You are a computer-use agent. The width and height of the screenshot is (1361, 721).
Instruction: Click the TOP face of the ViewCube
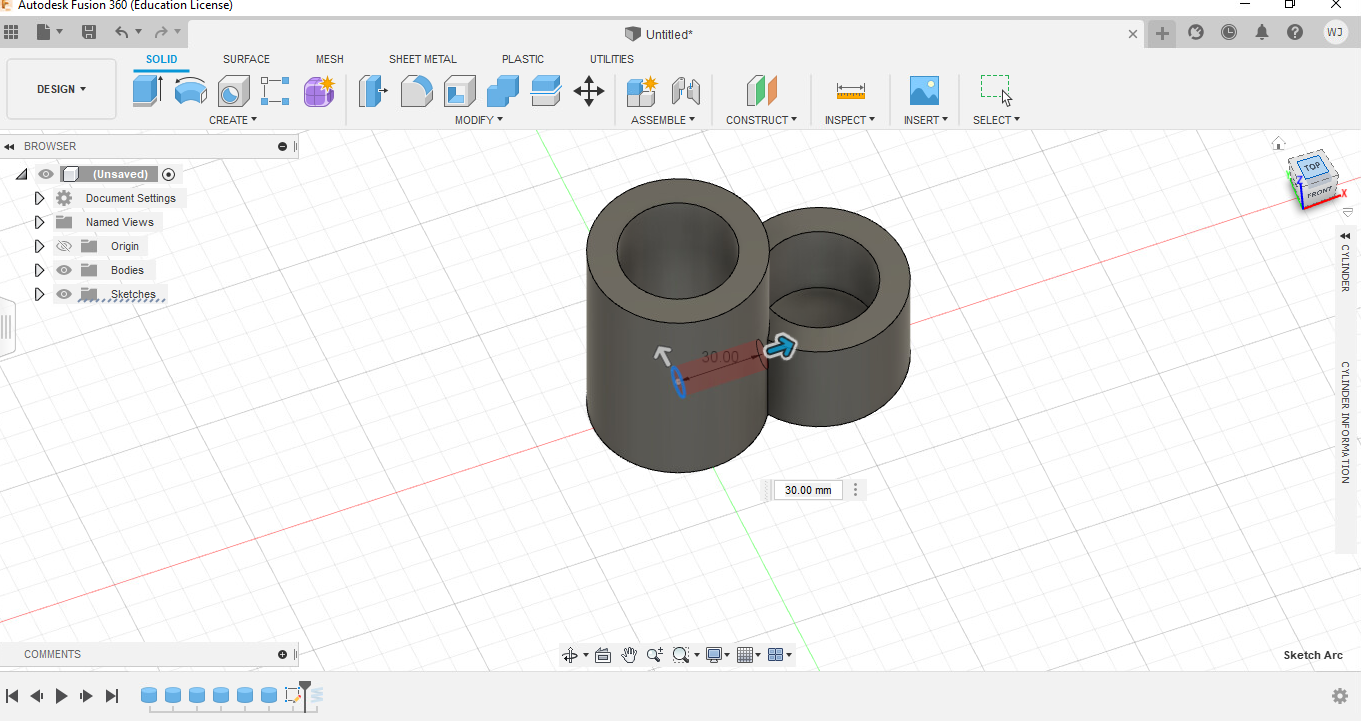point(1312,166)
